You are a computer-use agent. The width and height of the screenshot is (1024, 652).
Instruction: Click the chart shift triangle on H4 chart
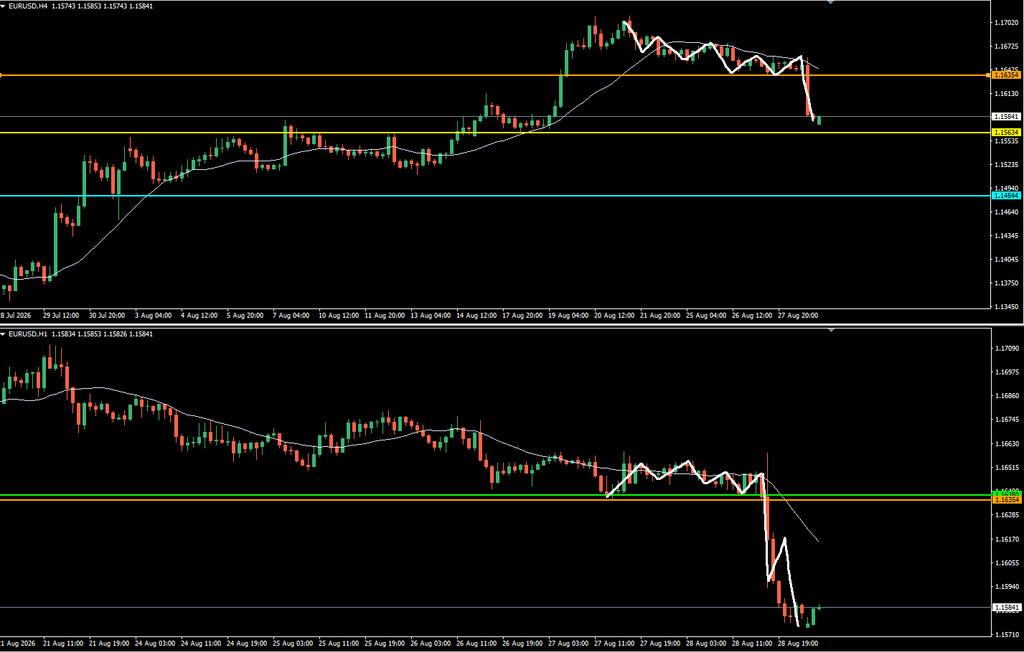tap(830, 3)
